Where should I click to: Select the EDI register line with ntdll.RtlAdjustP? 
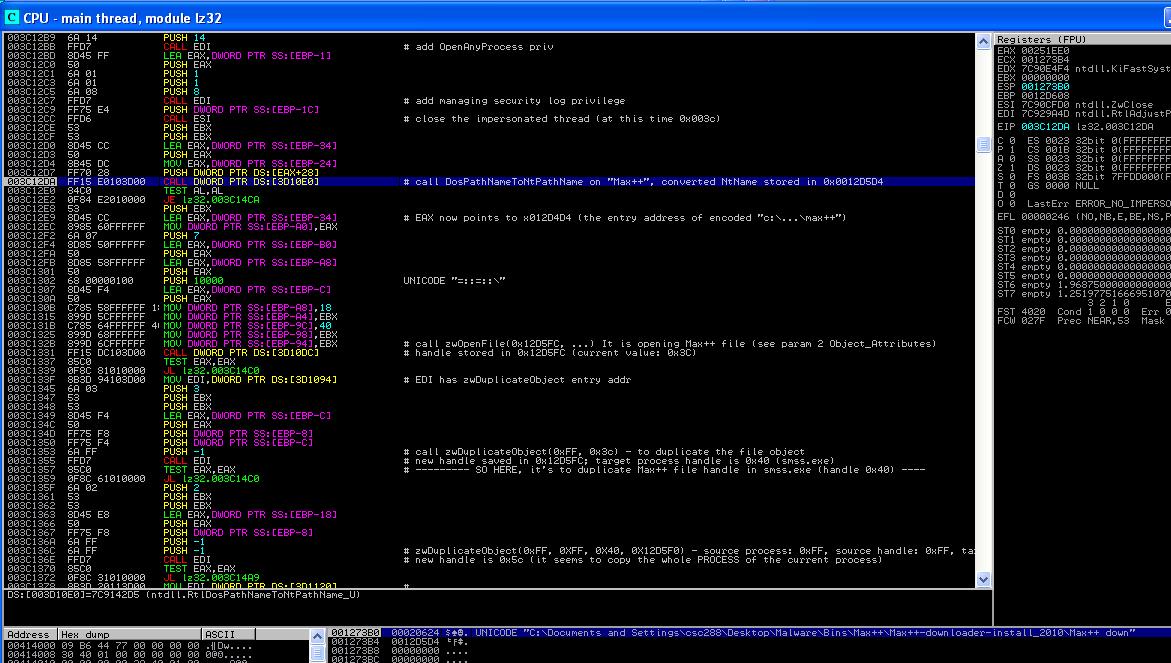[x=1084, y=113]
